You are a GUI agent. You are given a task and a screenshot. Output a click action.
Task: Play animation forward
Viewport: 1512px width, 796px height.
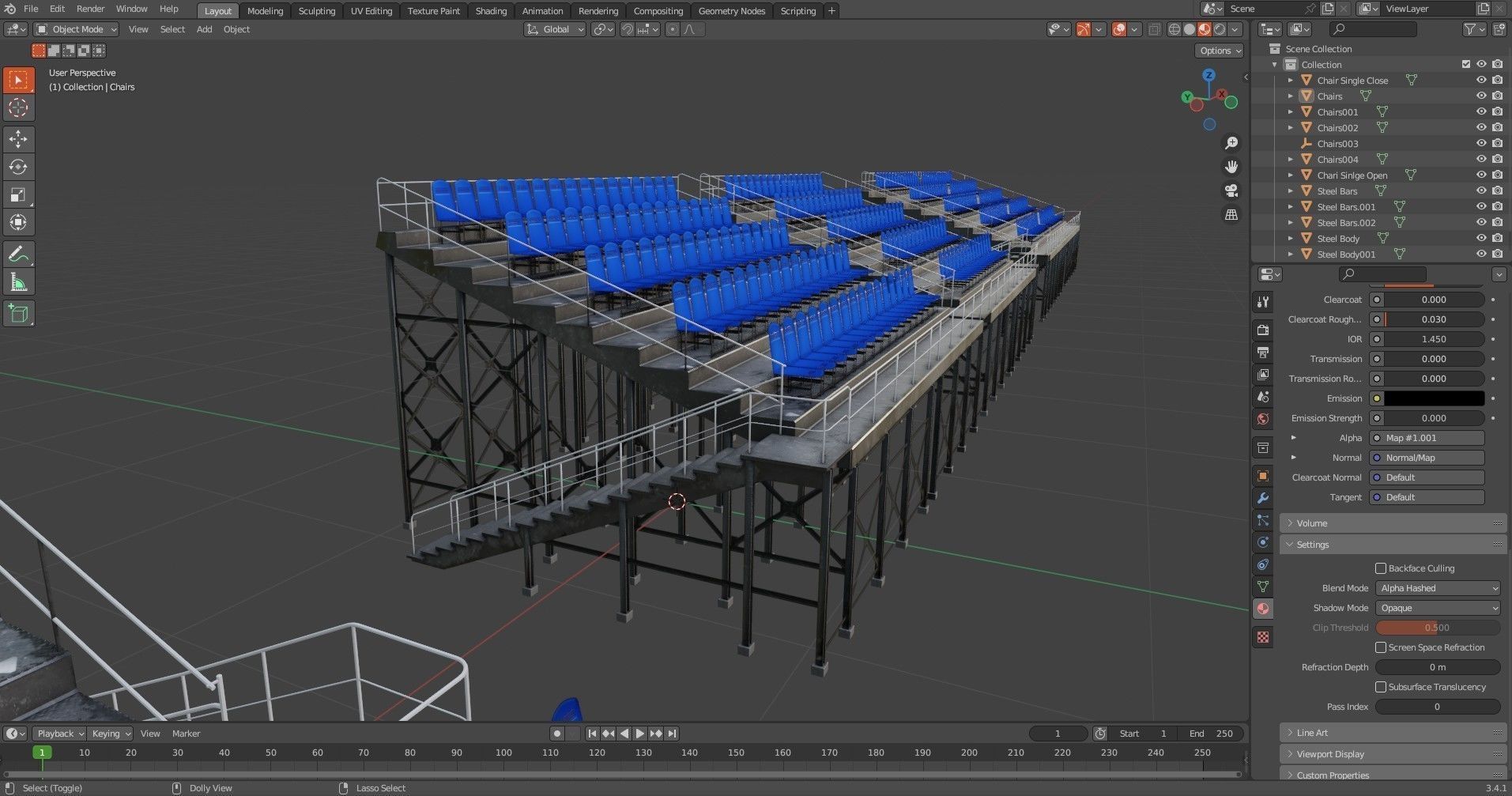click(640, 734)
